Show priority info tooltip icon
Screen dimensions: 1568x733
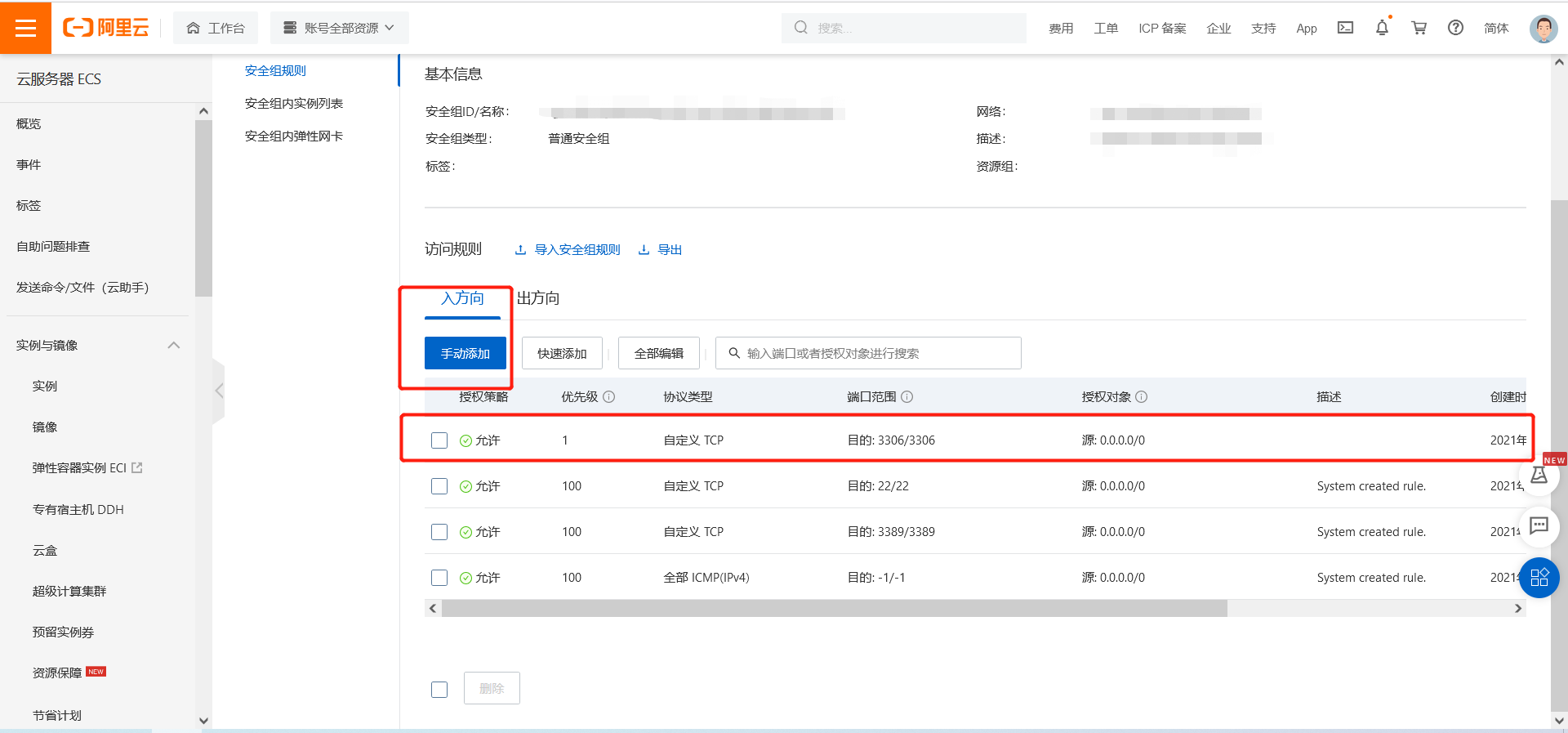[x=608, y=397]
